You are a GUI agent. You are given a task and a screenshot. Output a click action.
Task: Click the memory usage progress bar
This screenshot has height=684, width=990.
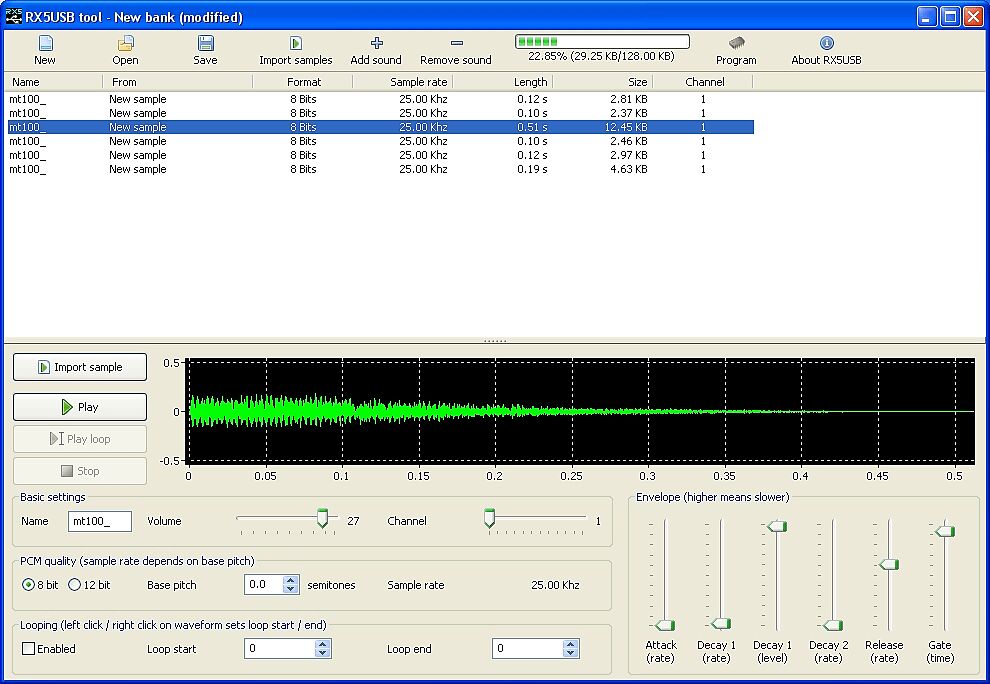coord(602,42)
